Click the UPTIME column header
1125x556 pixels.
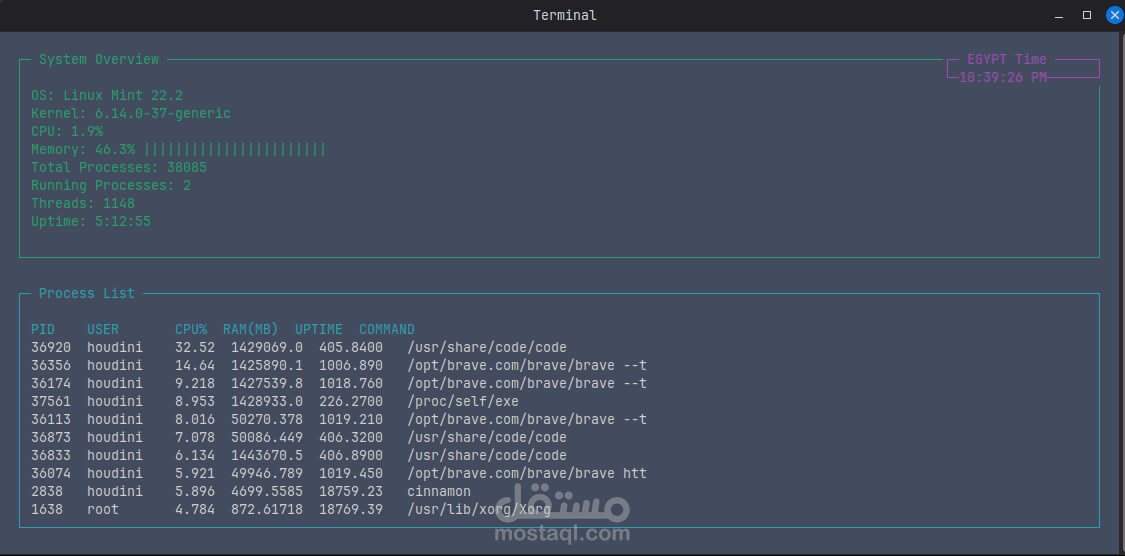[319, 329]
